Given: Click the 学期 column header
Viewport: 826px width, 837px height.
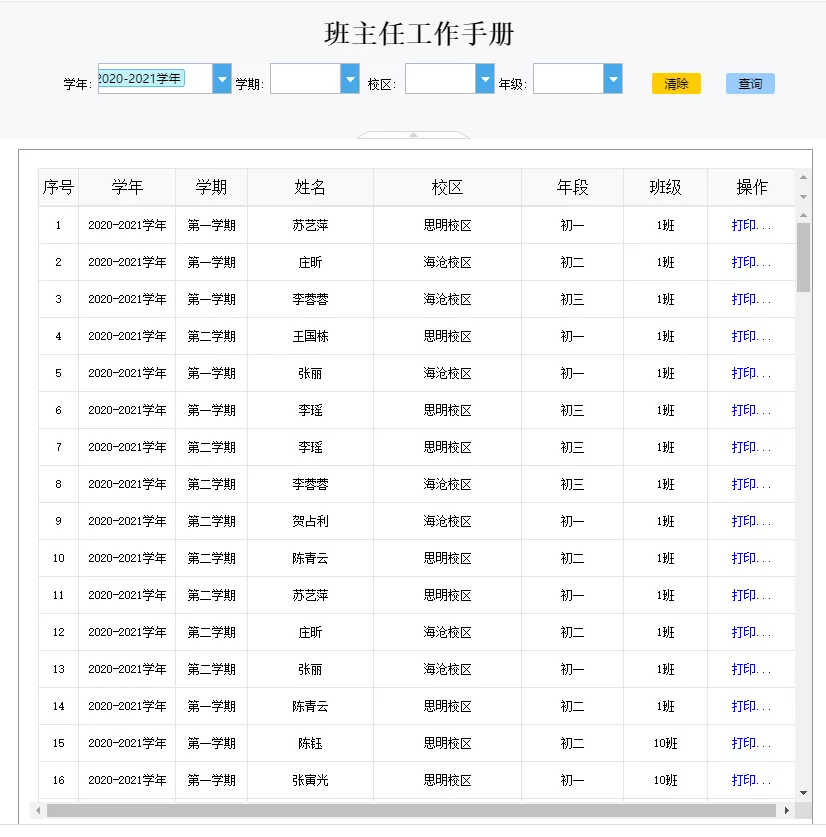Looking at the screenshot, I should 211,187.
